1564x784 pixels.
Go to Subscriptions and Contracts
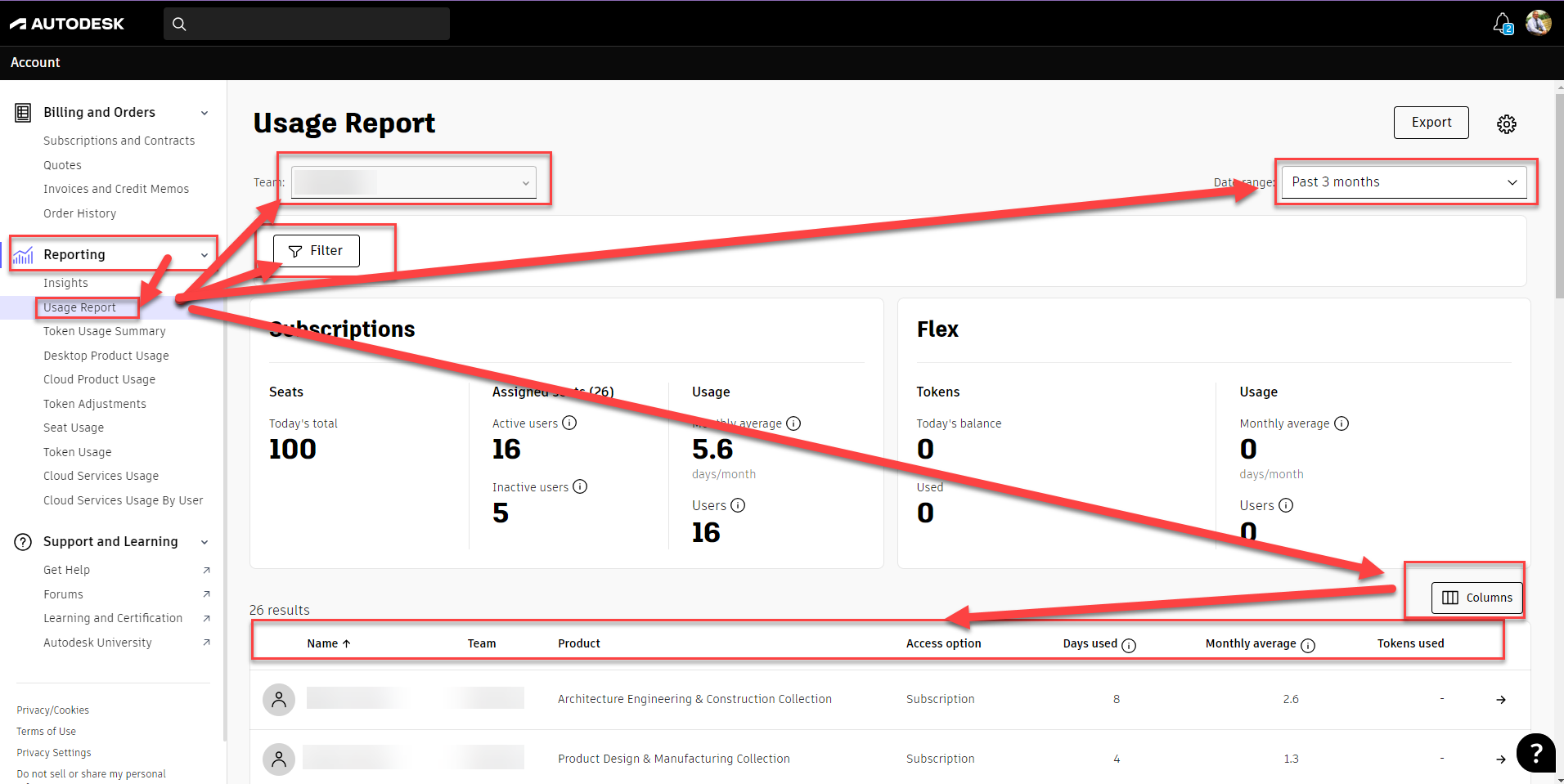click(x=119, y=141)
